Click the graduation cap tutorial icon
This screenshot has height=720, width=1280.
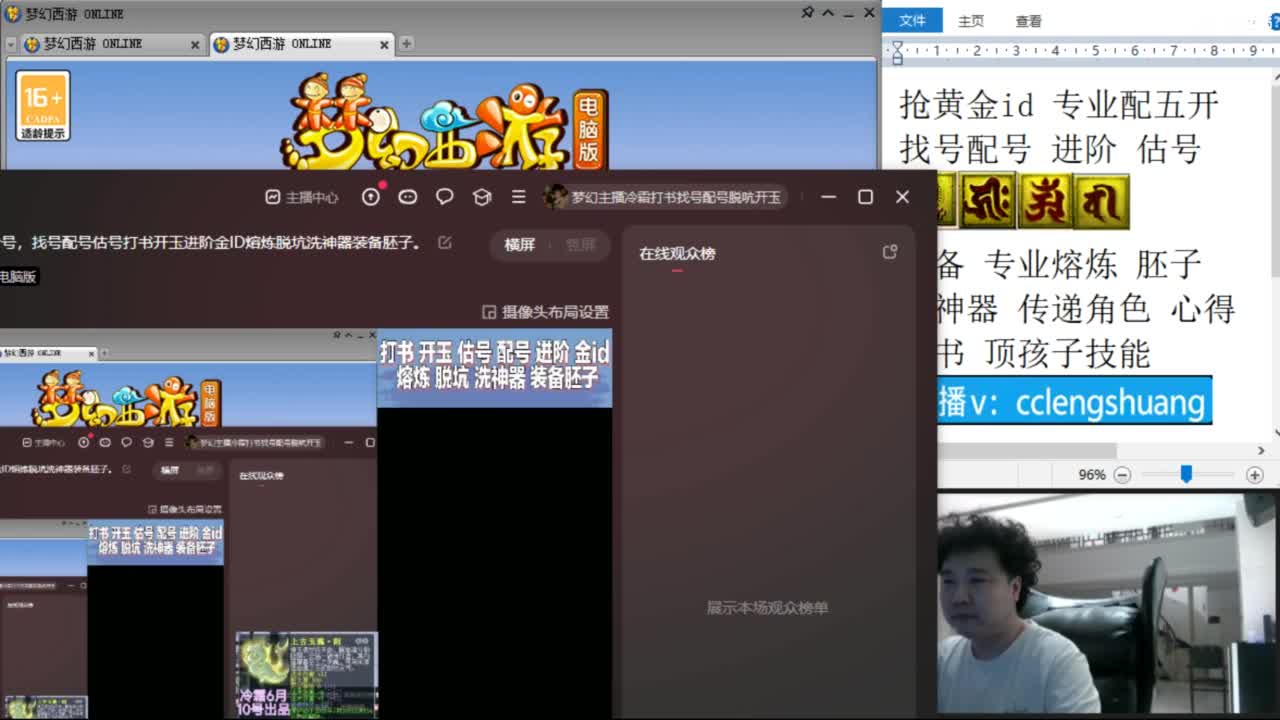click(482, 197)
